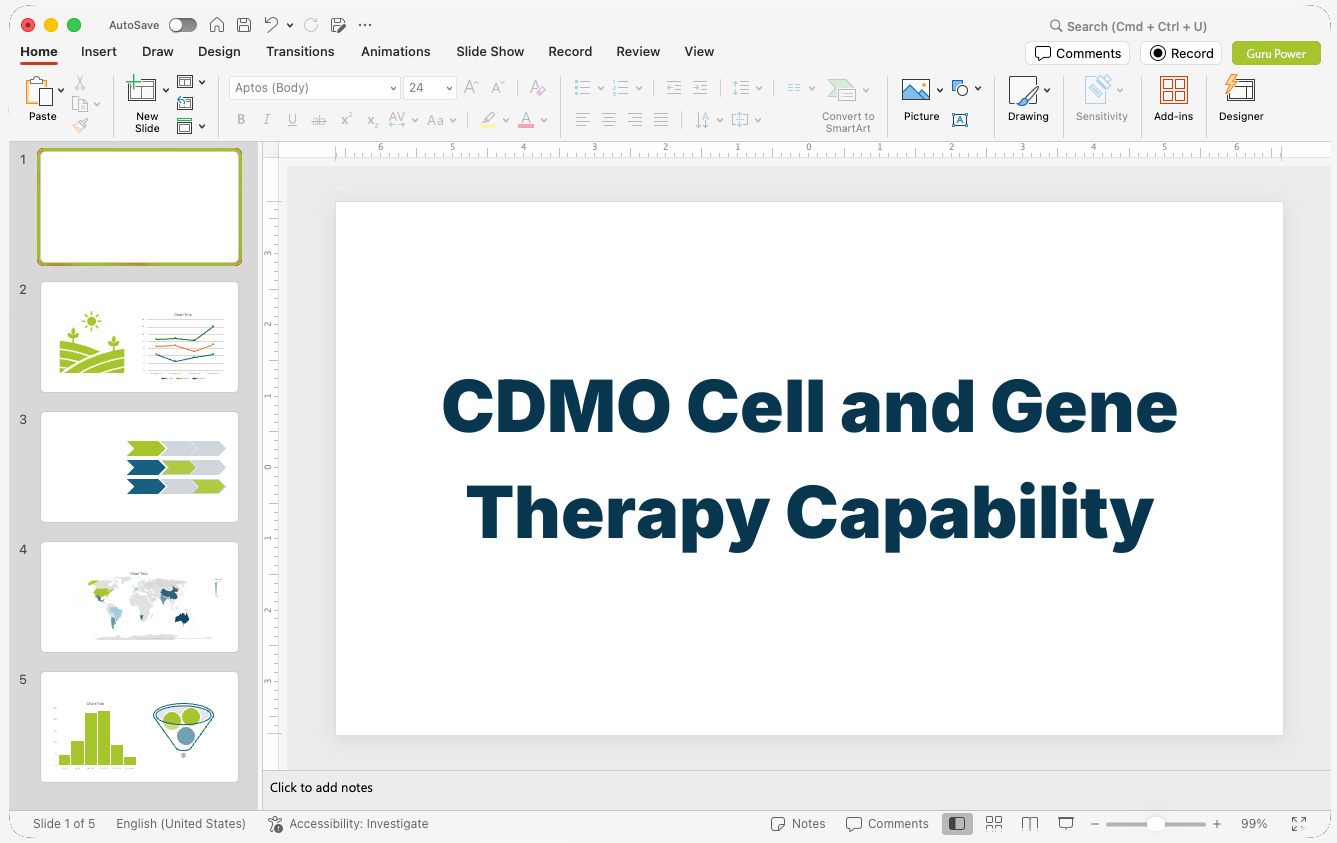
Task: Click the Comments button at top right
Action: click(x=1077, y=53)
